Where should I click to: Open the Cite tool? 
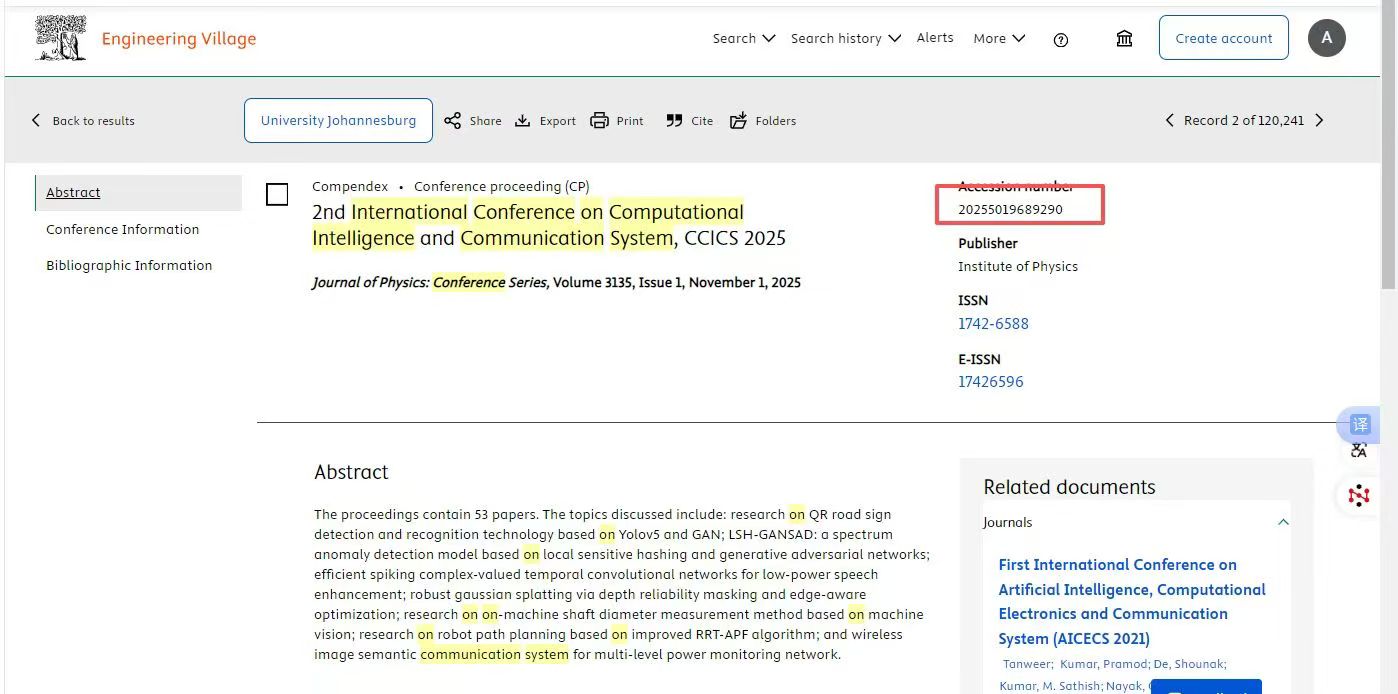[x=689, y=121]
